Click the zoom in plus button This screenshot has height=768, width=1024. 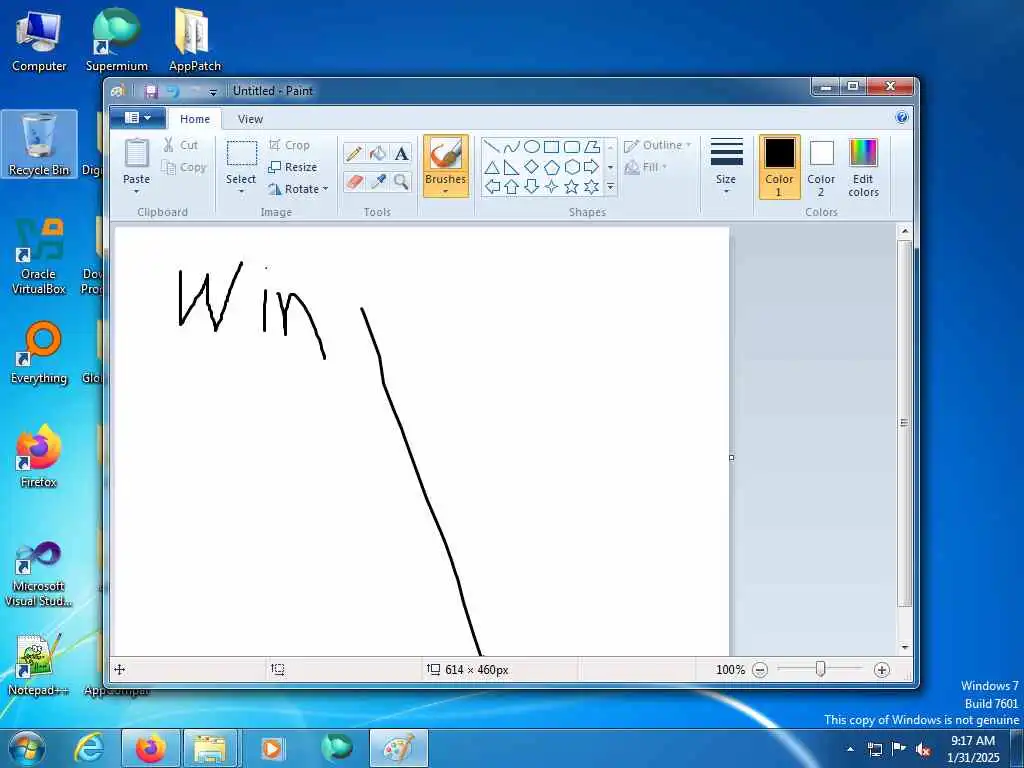[882, 670]
